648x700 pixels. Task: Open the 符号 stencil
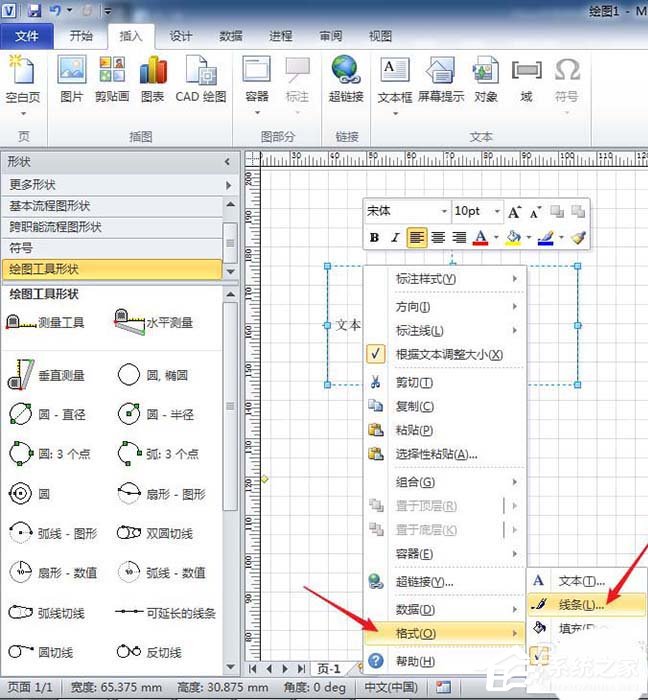click(112, 248)
